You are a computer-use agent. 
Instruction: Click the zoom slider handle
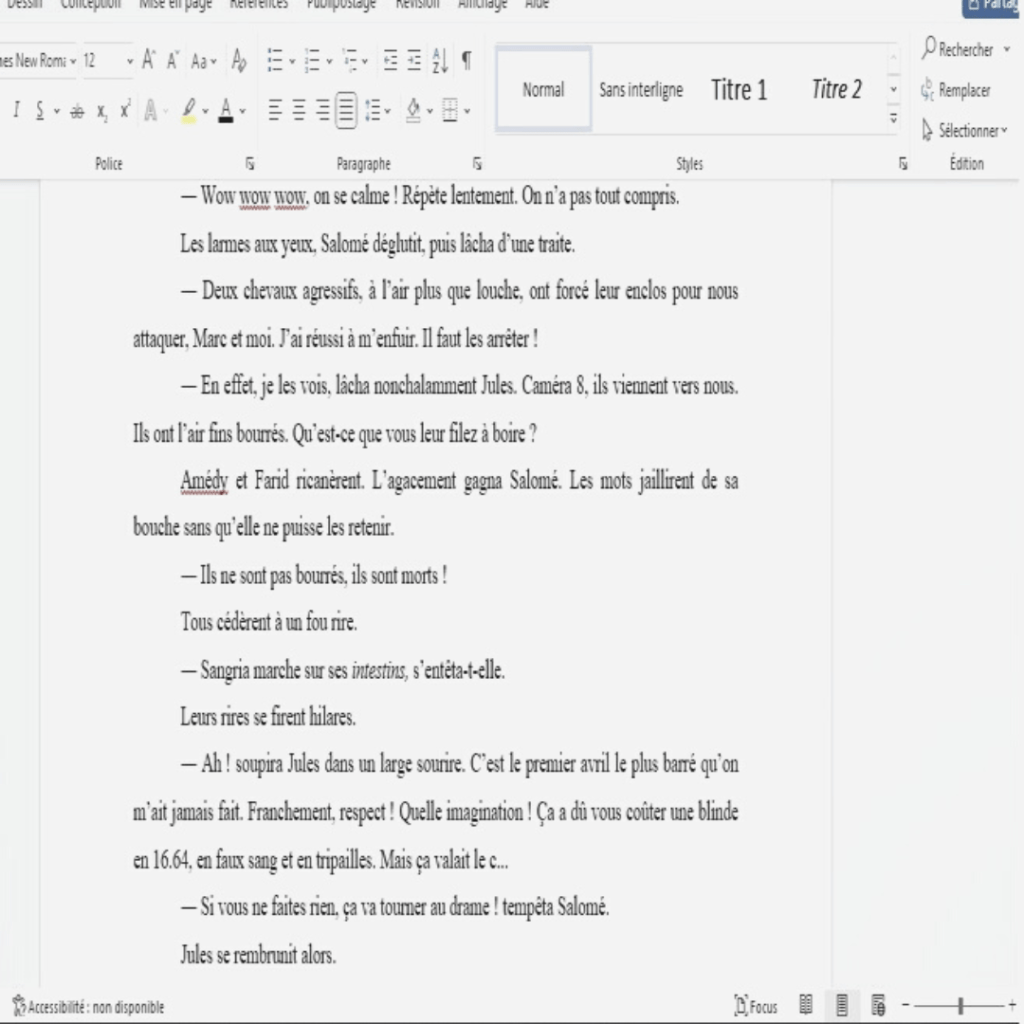tap(961, 1005)
